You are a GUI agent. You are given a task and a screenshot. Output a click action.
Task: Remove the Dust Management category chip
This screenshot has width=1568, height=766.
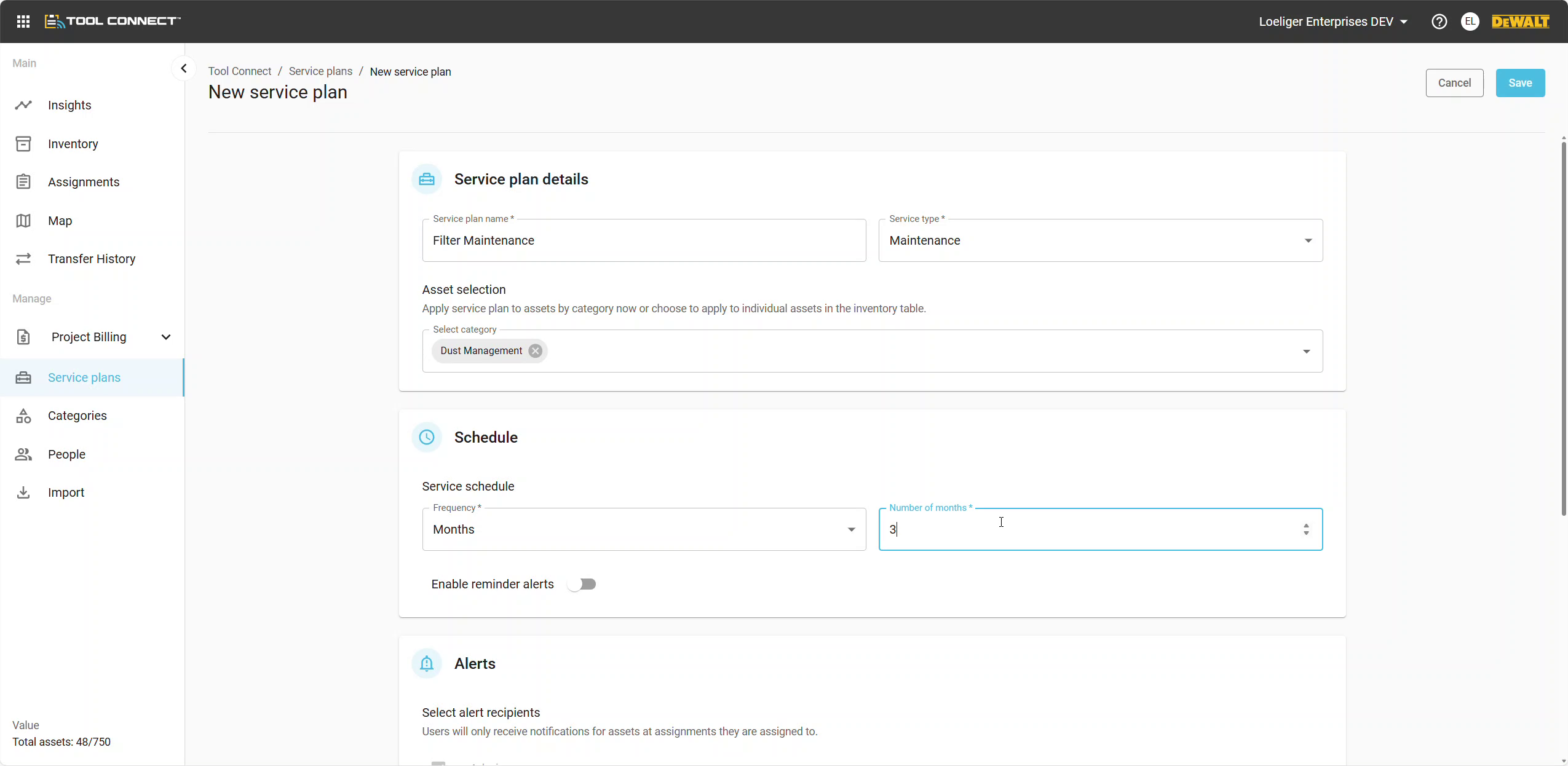pyautogui.click(x=536, y=351)
